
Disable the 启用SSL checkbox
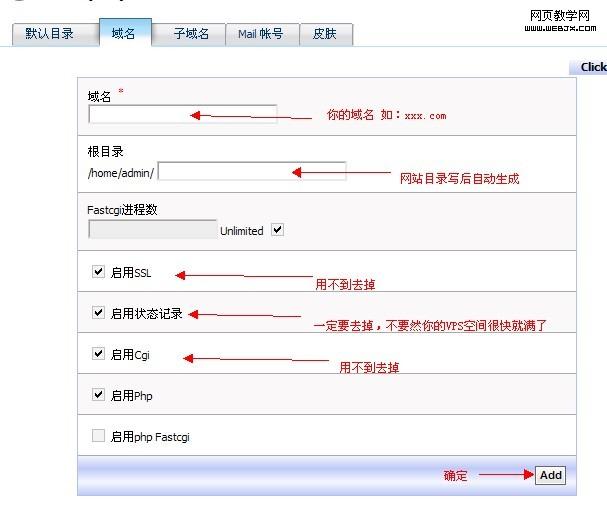[x=98, y=271]
